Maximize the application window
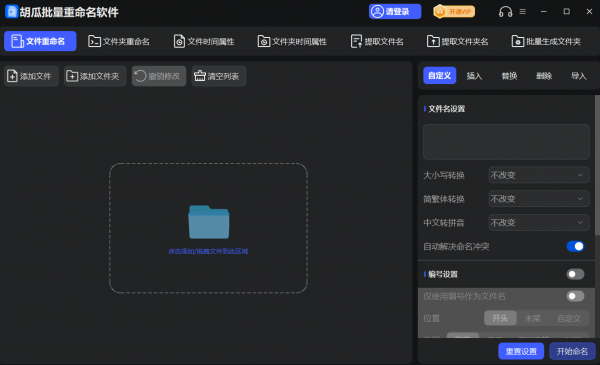Screen dimensions: 600x365 pos(566,11)
